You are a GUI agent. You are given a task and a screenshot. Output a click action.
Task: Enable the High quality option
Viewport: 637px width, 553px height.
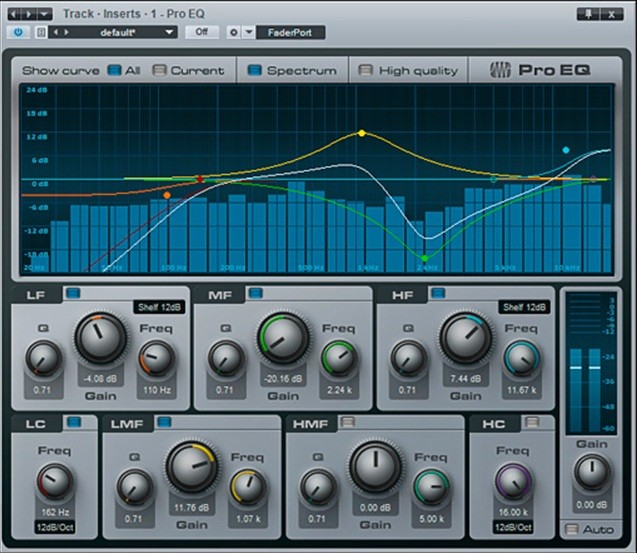[x=365, y=70]
